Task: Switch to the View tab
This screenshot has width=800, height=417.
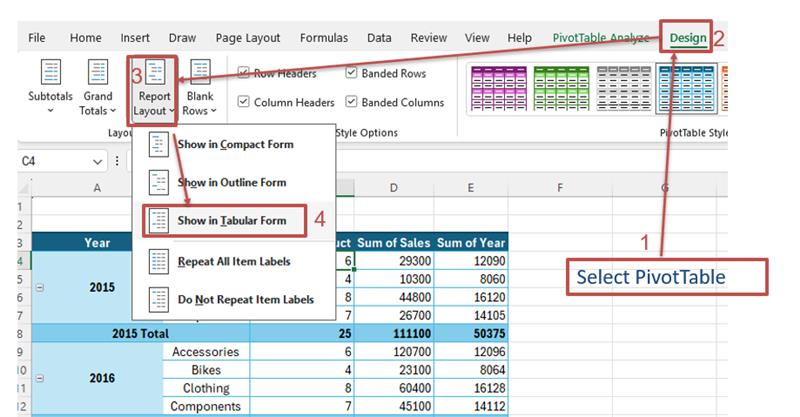Action: pyautogui.click(x=477, y=38)
